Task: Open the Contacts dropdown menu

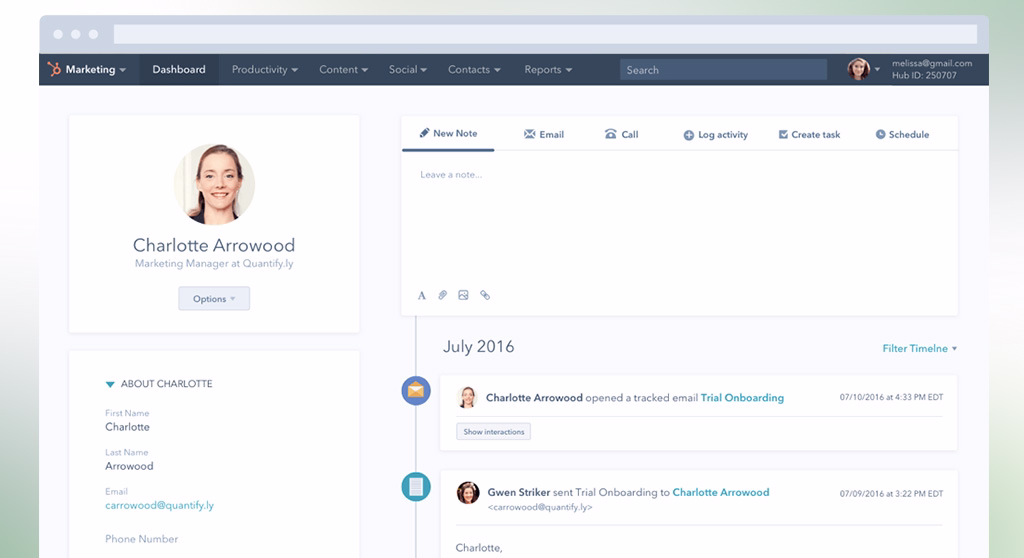Action: (474, 69)
